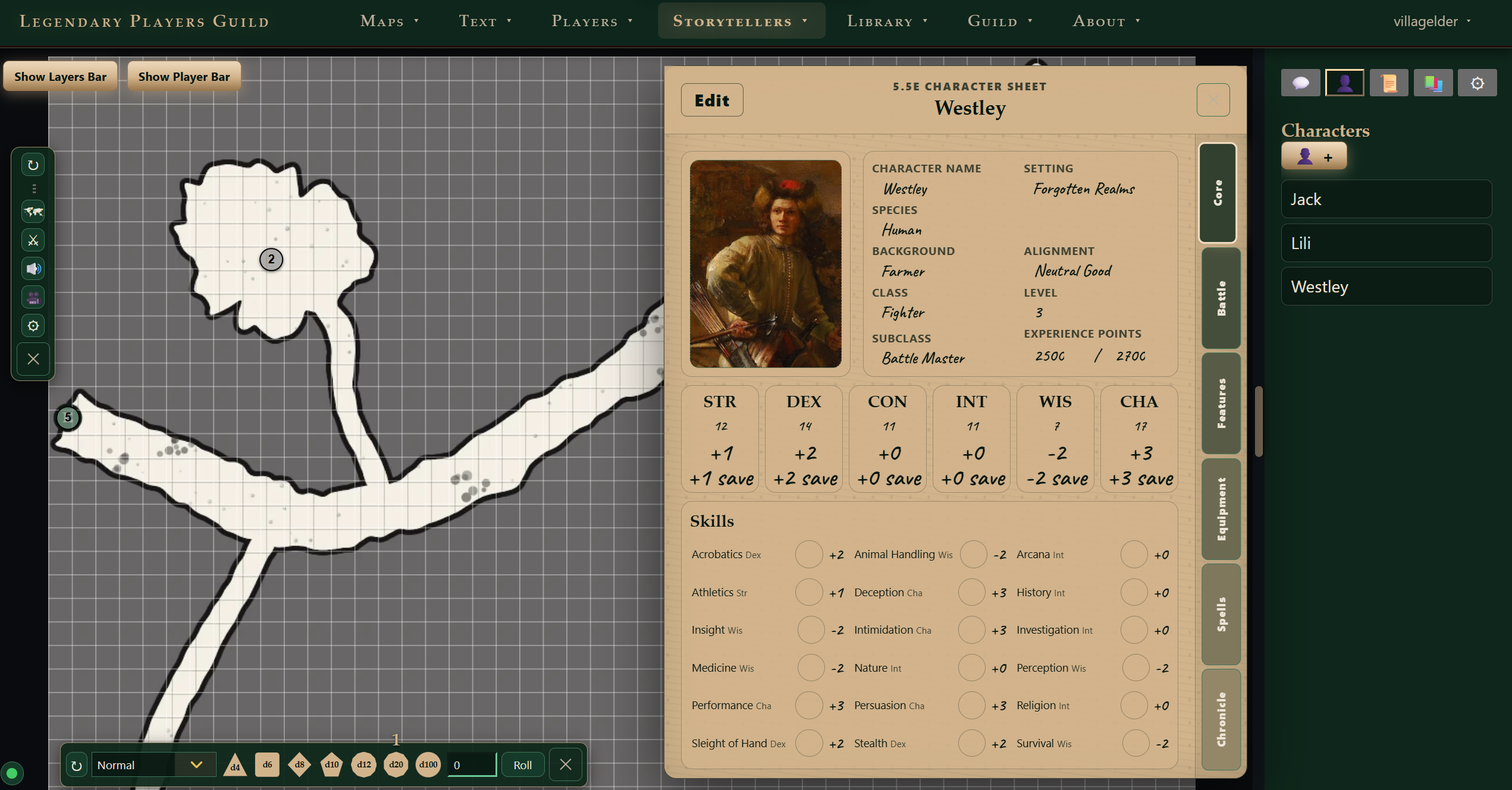Reset the dice roller with refresh icon
Viewport: 1512px width, 790px height.
[77, 766]
